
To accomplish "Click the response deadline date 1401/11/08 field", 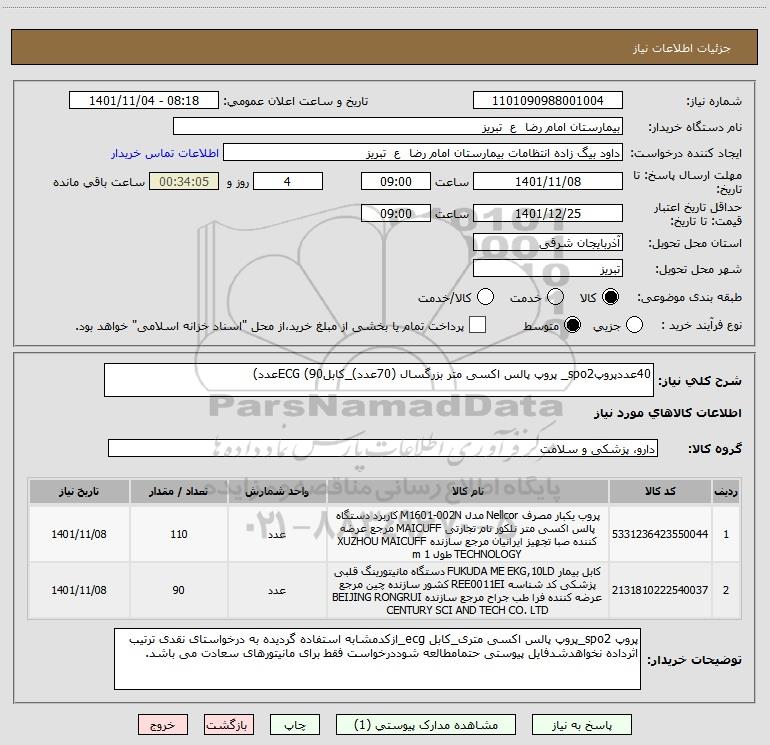I will tap(548, 181).
